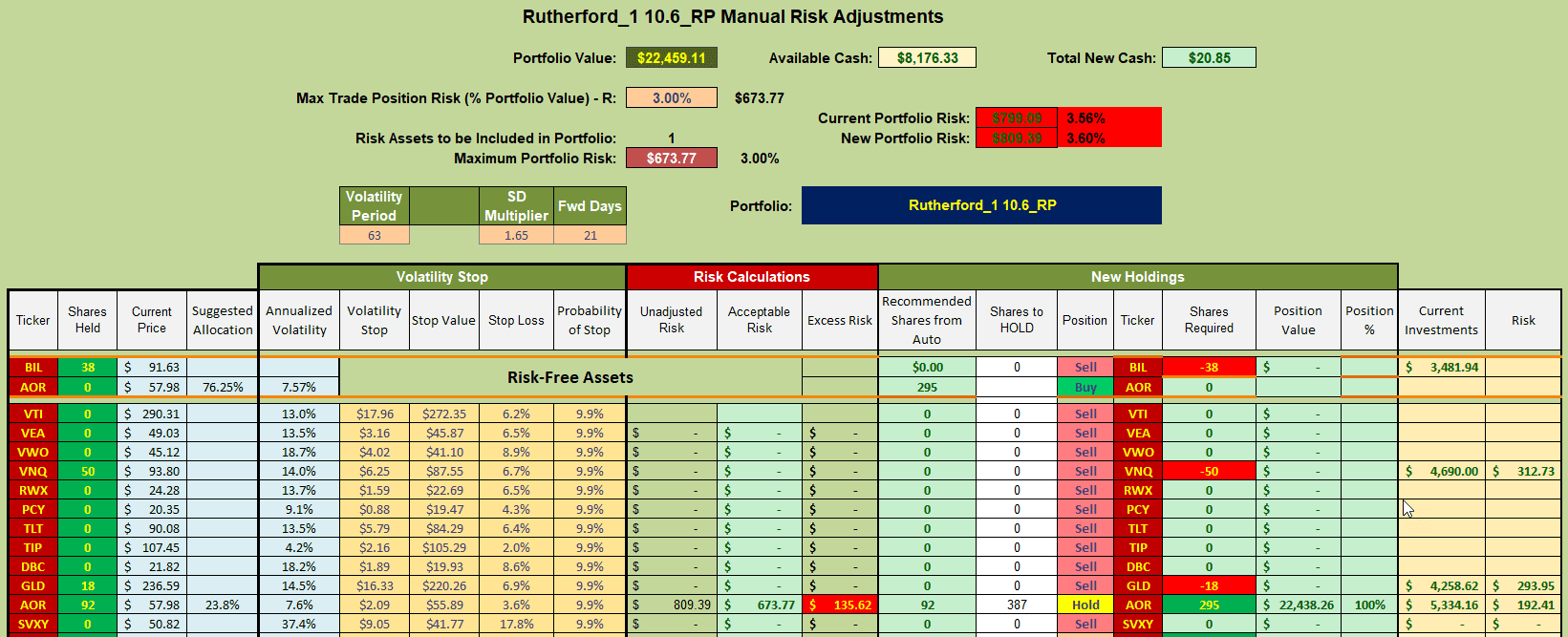Select AOR shares required 295 cell
Image resolution: width=1568 pixels, height=637 pixels.
1209,605
